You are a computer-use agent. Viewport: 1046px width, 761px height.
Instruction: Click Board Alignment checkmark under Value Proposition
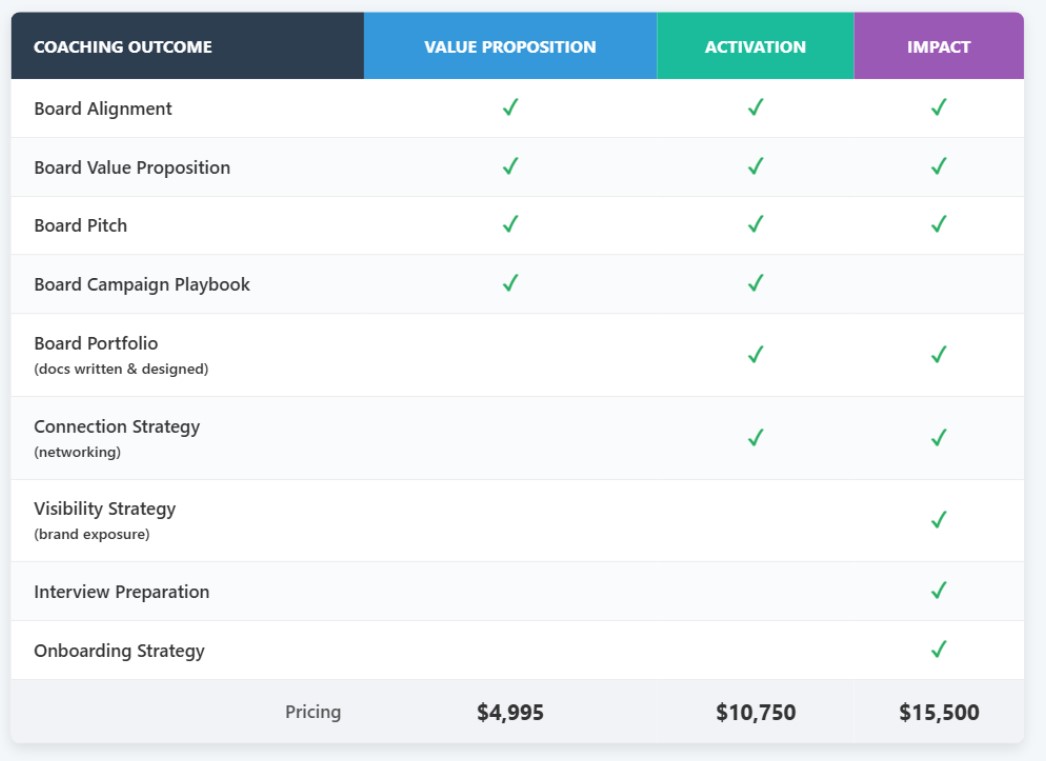510,108
